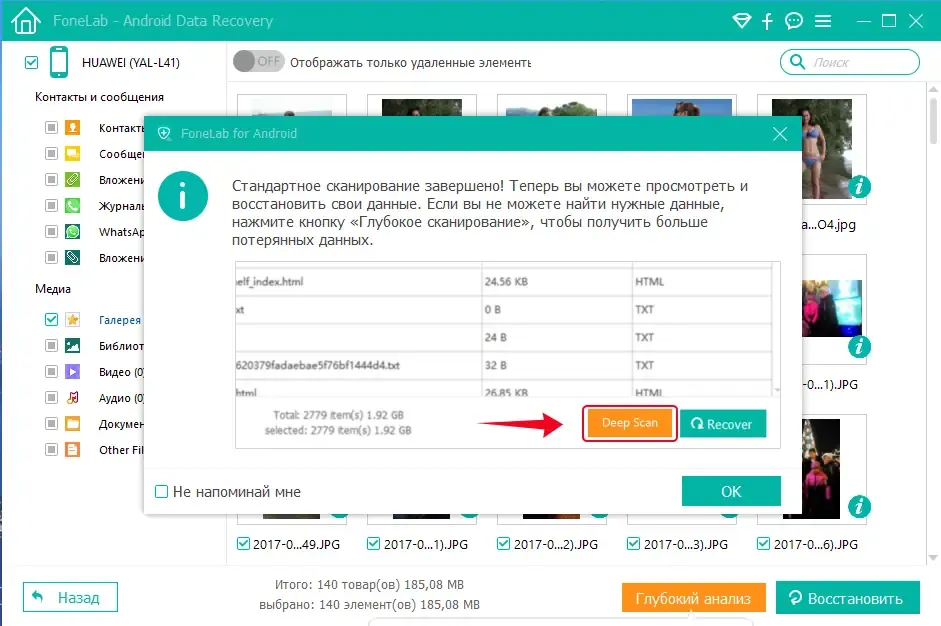The width and height of the screenshot is (941, 626).
Task: Open the feedback chat bubble icon
Action: pyautogui.click(x=794, y=21)
